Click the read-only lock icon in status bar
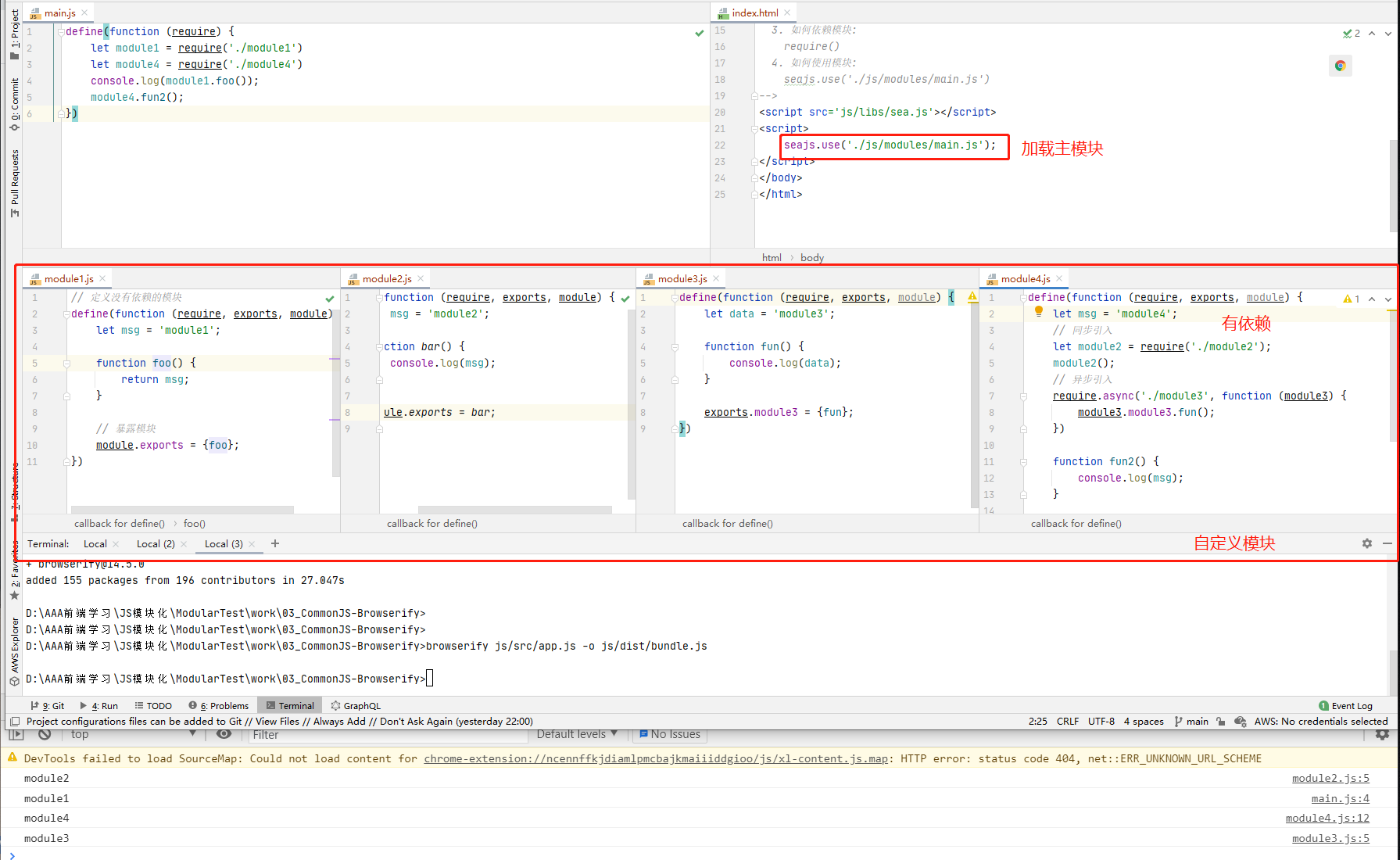Viewport: 1400px width, 860px height. [x=1220, y=722]
